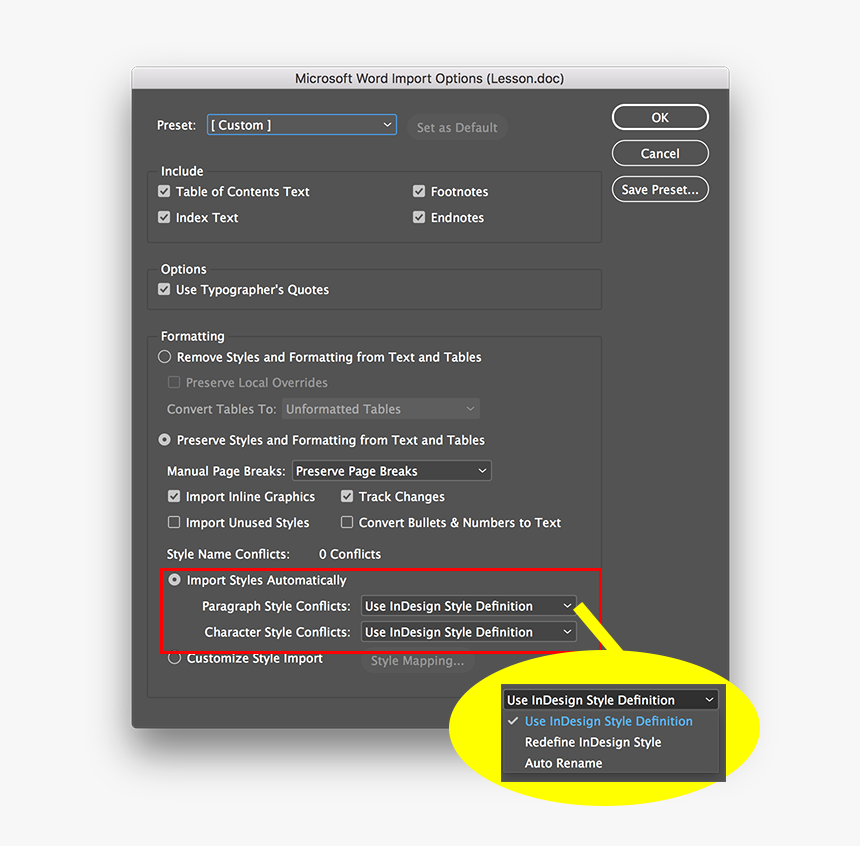Open the Convert Tables To dropdown
This screenshot has width=860, height=846.
(x=381, y=409)
